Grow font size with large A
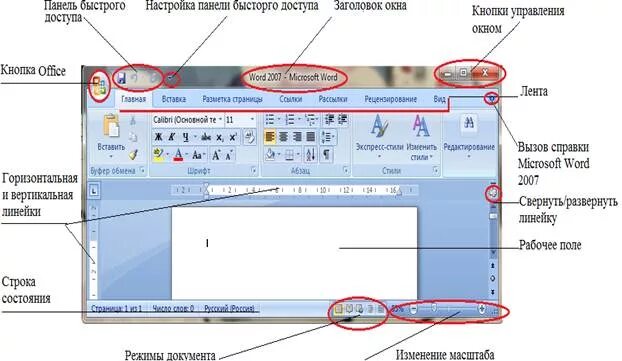 pos(216,155)
